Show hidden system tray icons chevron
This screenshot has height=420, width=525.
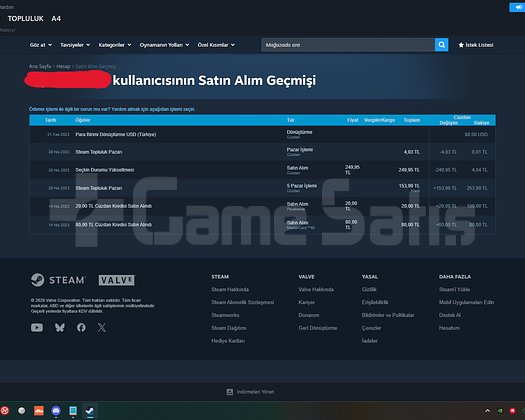tap(488, 411)
